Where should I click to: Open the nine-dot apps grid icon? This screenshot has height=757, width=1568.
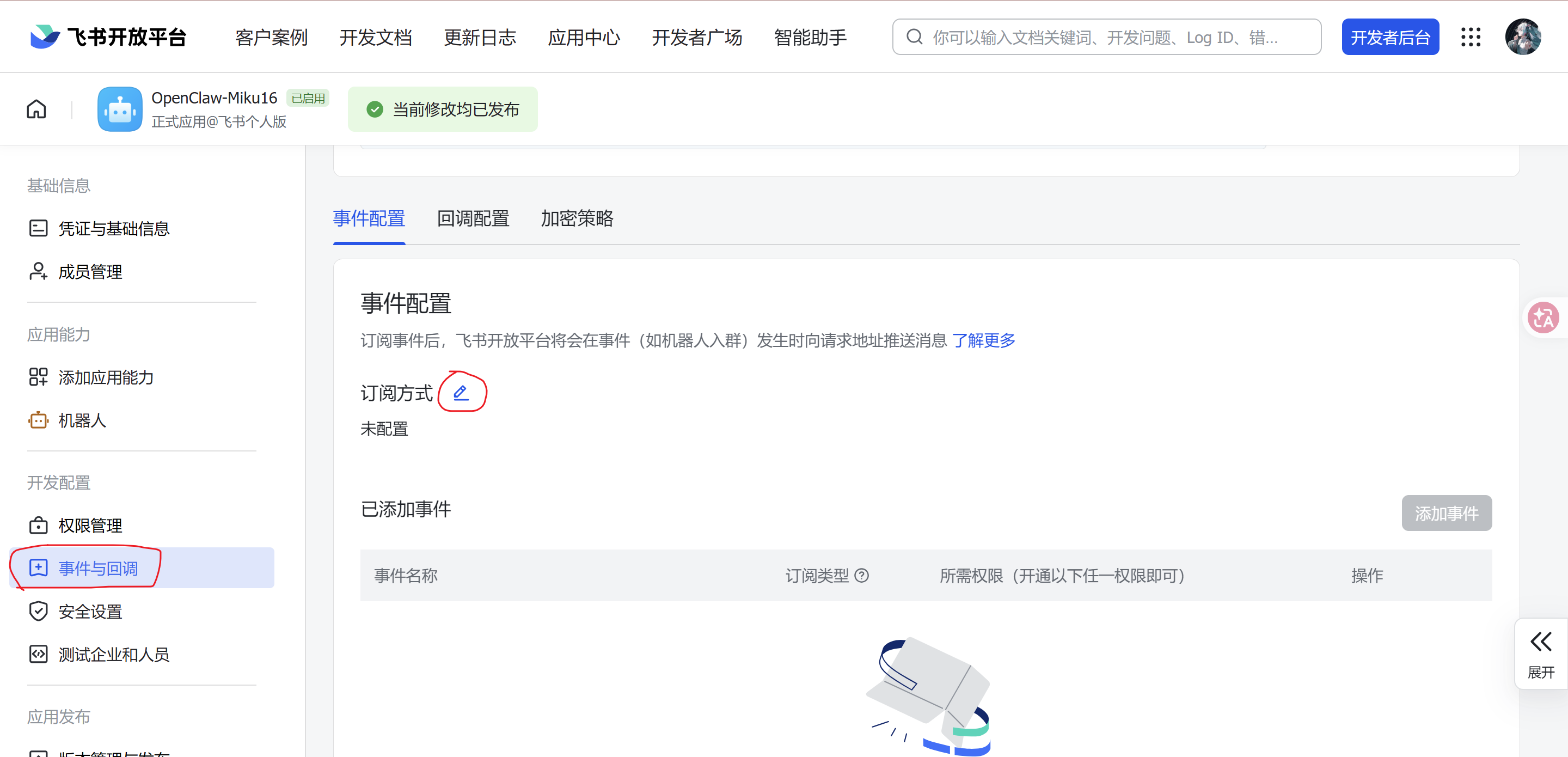(x=1471, y=37)
